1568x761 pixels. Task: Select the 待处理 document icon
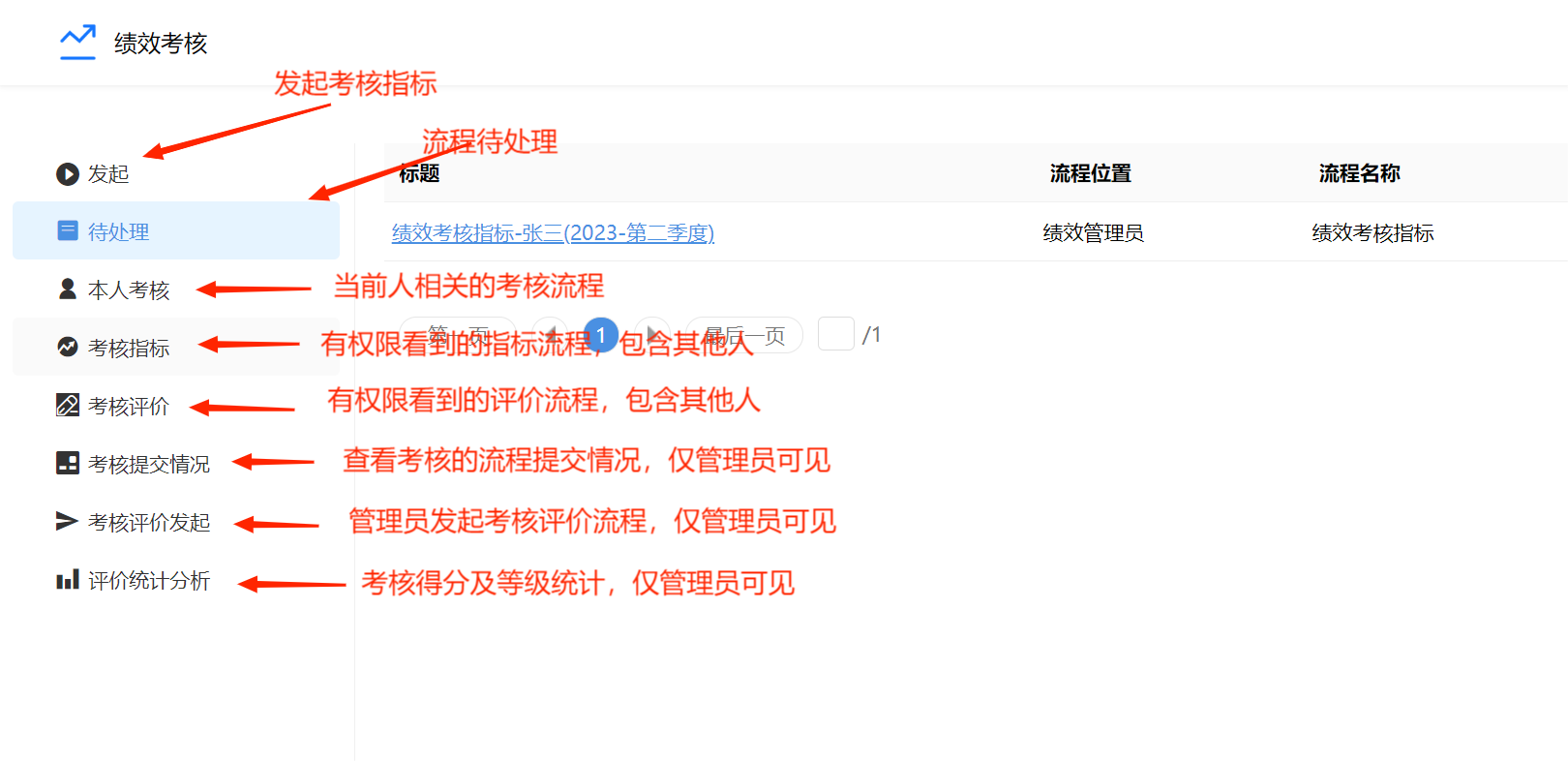(68, 230)
